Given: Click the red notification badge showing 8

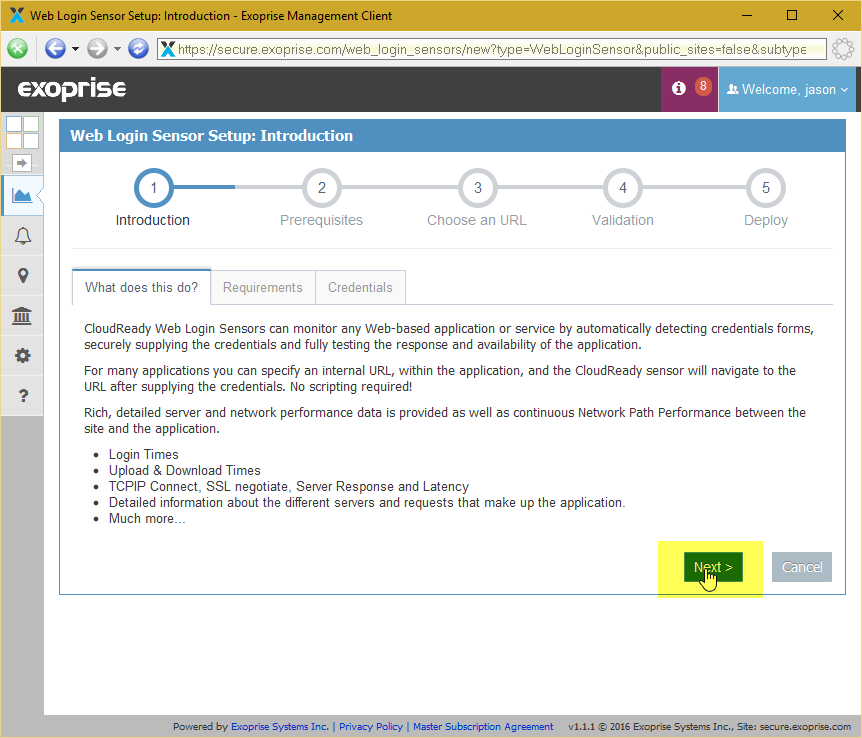Looking at the screenshot, I should pos(703,86).
